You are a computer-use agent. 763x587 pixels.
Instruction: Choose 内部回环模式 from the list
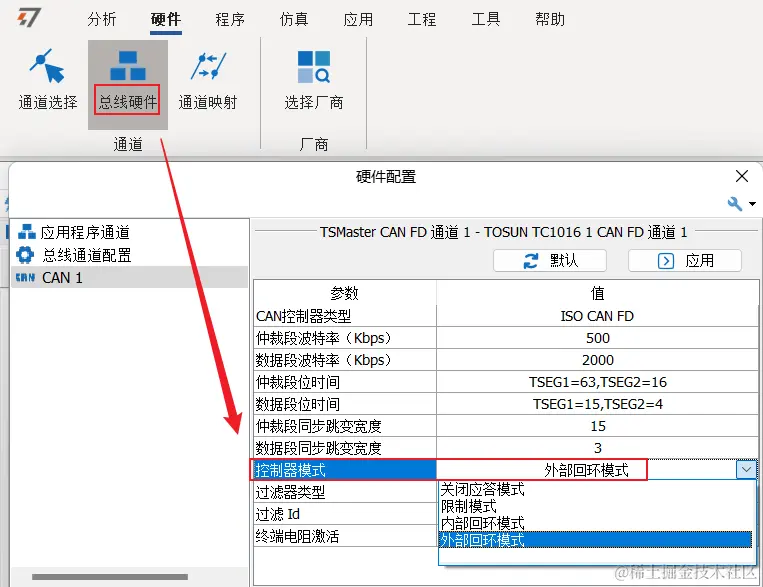[x=596, y=523]
